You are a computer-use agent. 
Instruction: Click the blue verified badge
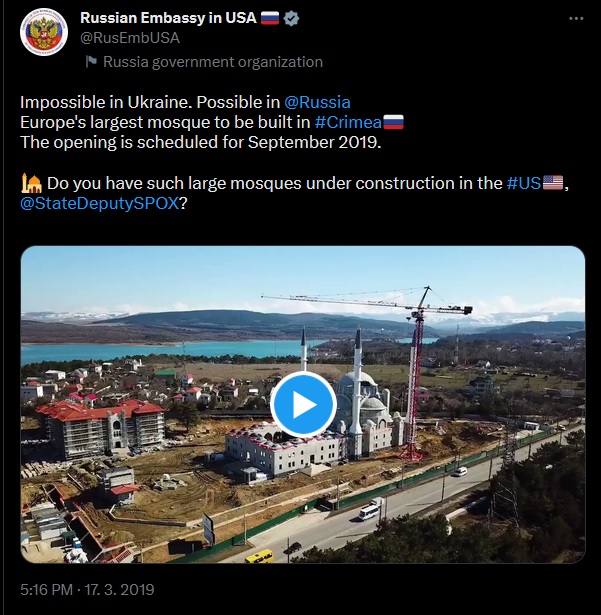pos(291,18)
